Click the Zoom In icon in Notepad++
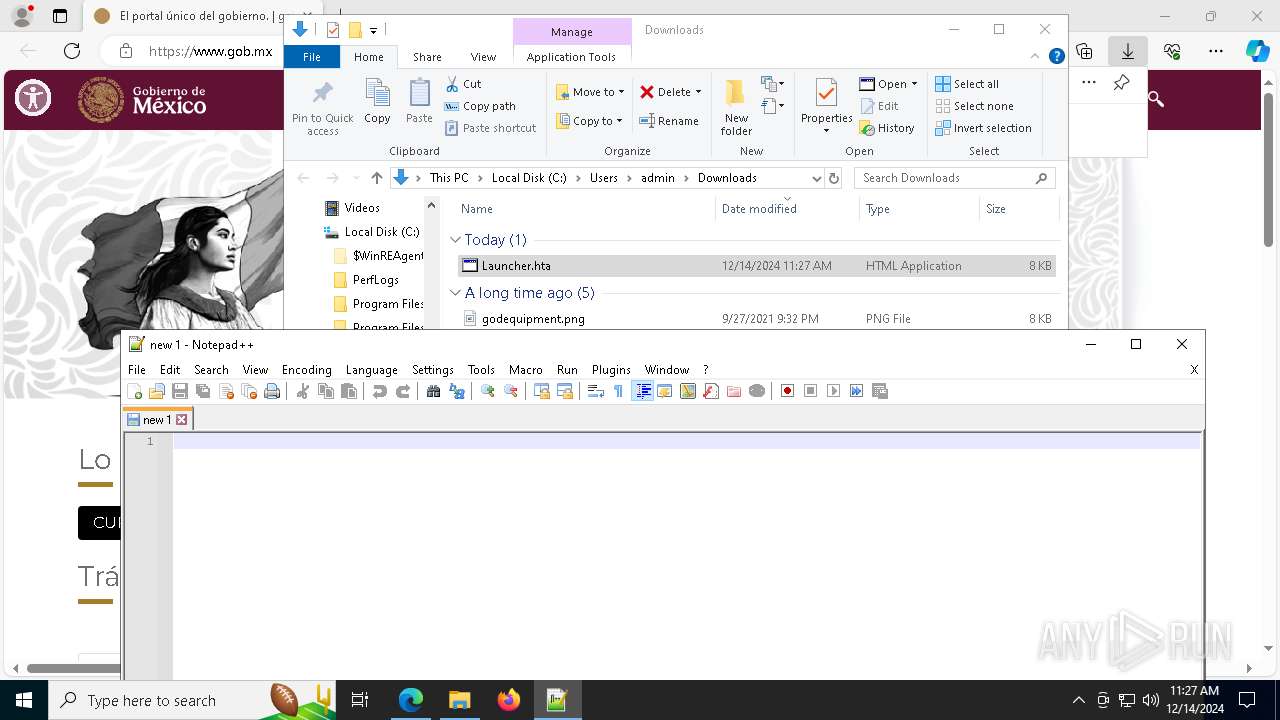 (x=488, y=391)
